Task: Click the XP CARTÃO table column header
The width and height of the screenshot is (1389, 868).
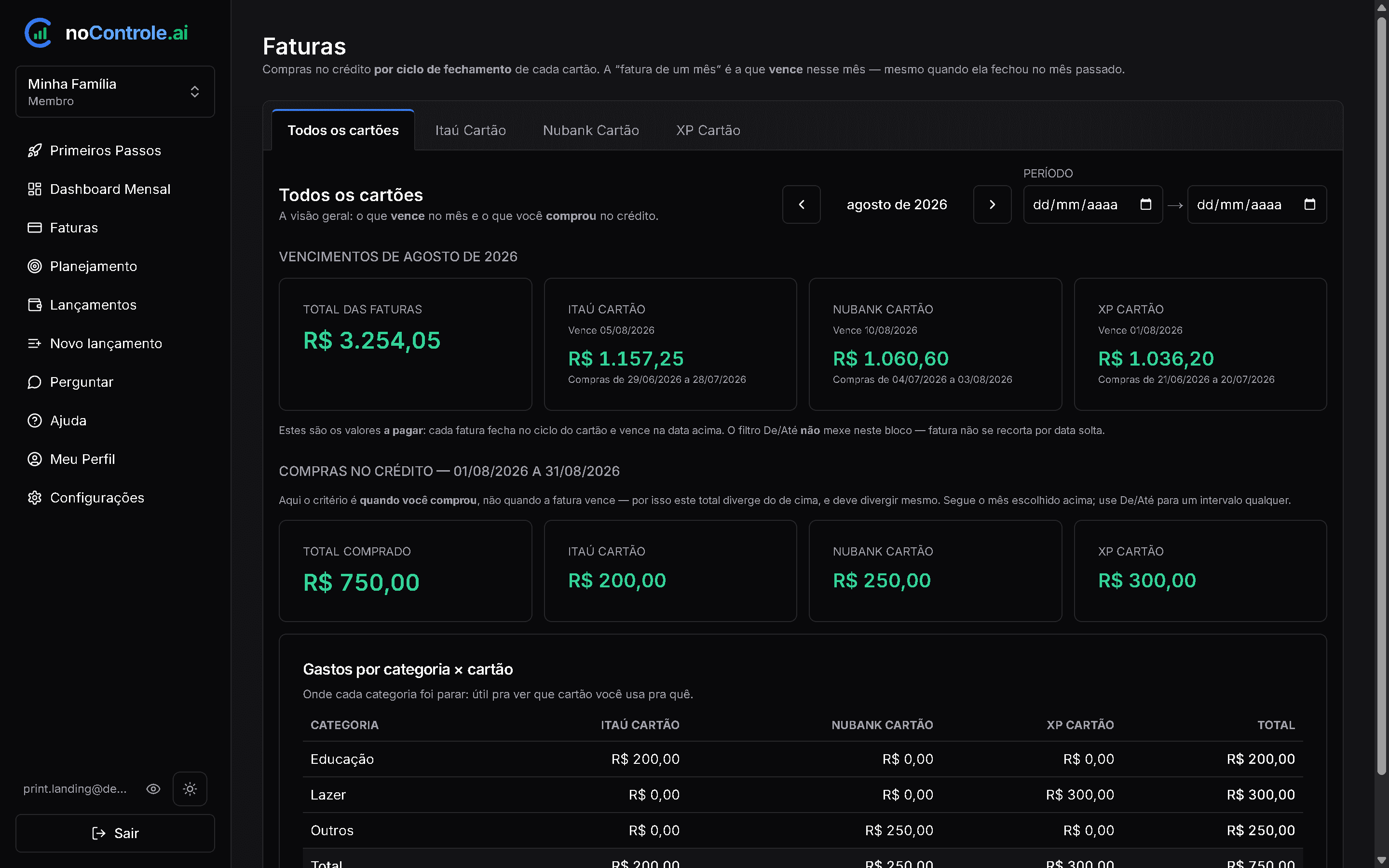Action: (x=1080, y=724)
